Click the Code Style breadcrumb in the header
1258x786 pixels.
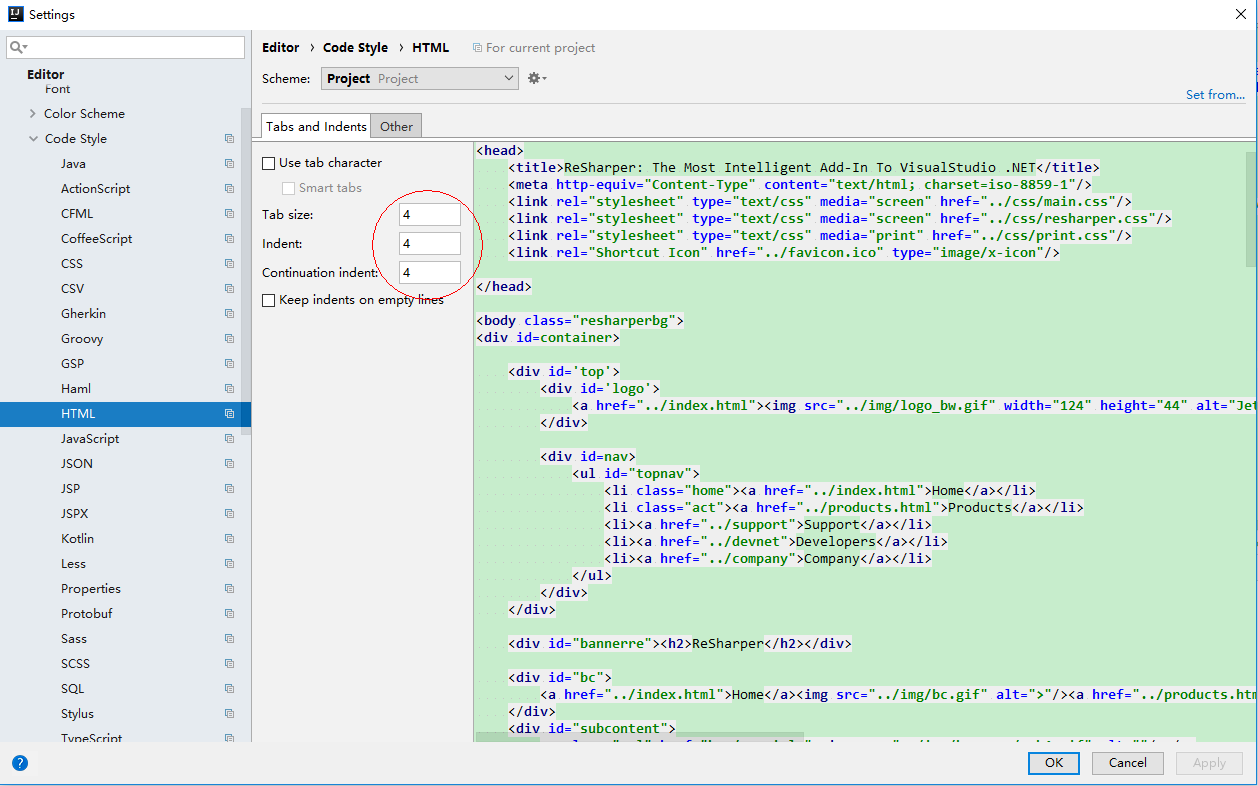355,48
